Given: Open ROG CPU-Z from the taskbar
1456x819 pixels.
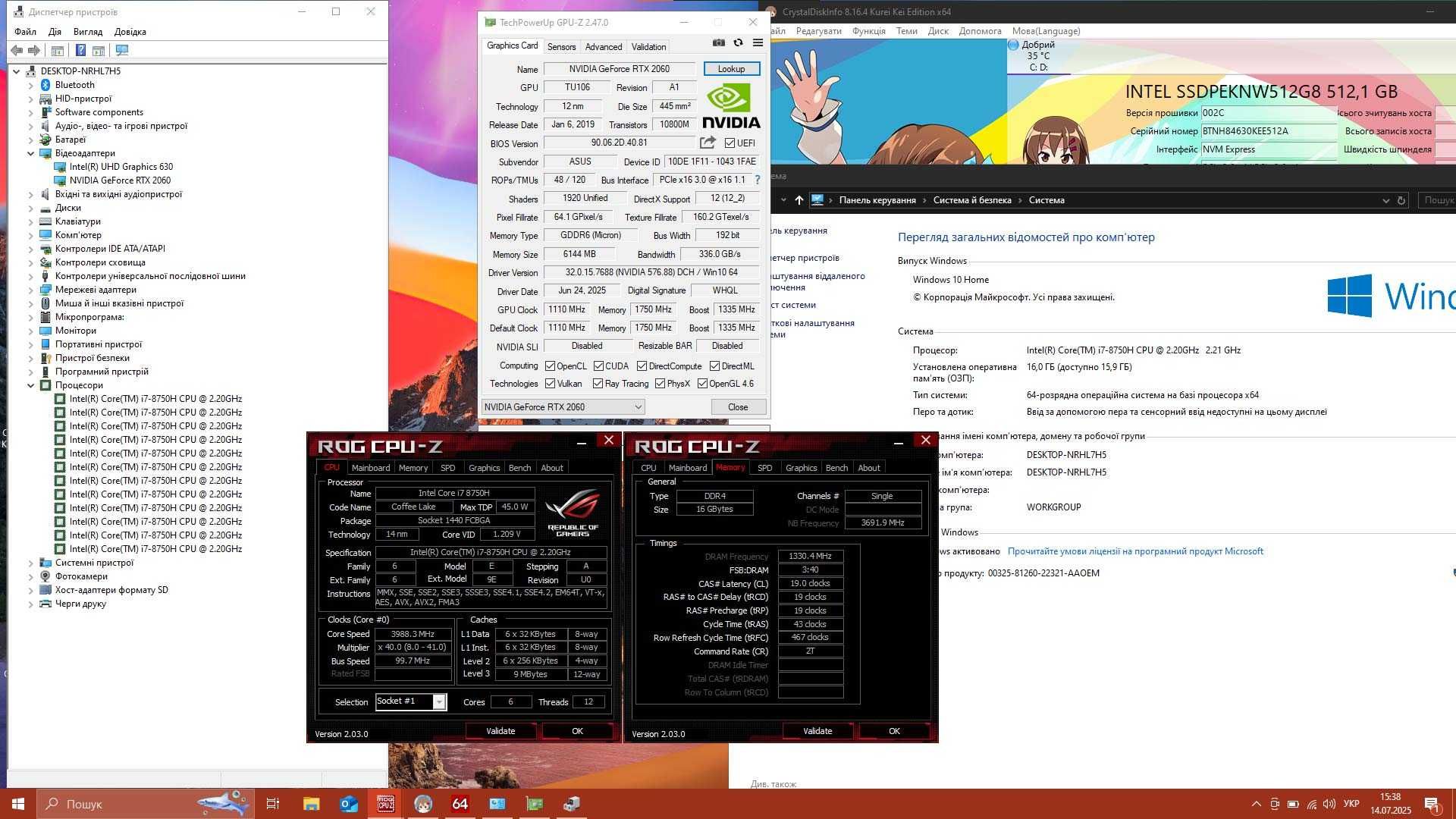Looking at the screenshot, I should click(385, 804).
